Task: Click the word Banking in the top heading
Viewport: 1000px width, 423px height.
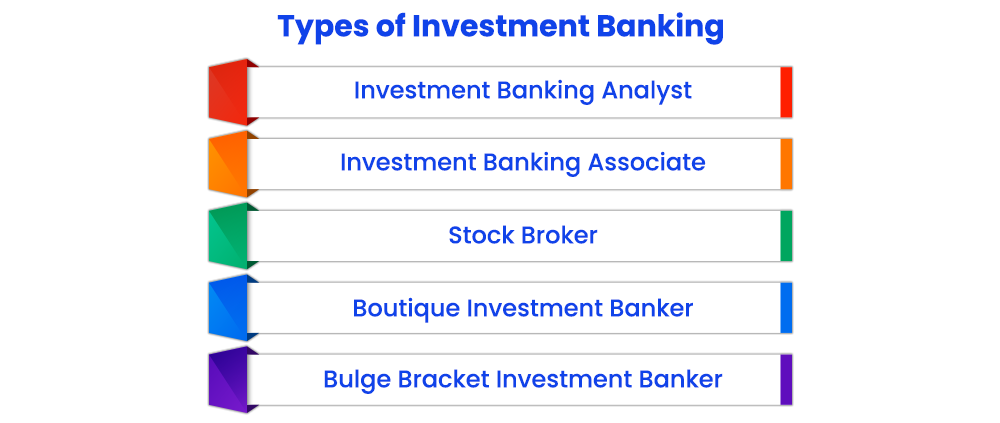Action: click(660, 28)
